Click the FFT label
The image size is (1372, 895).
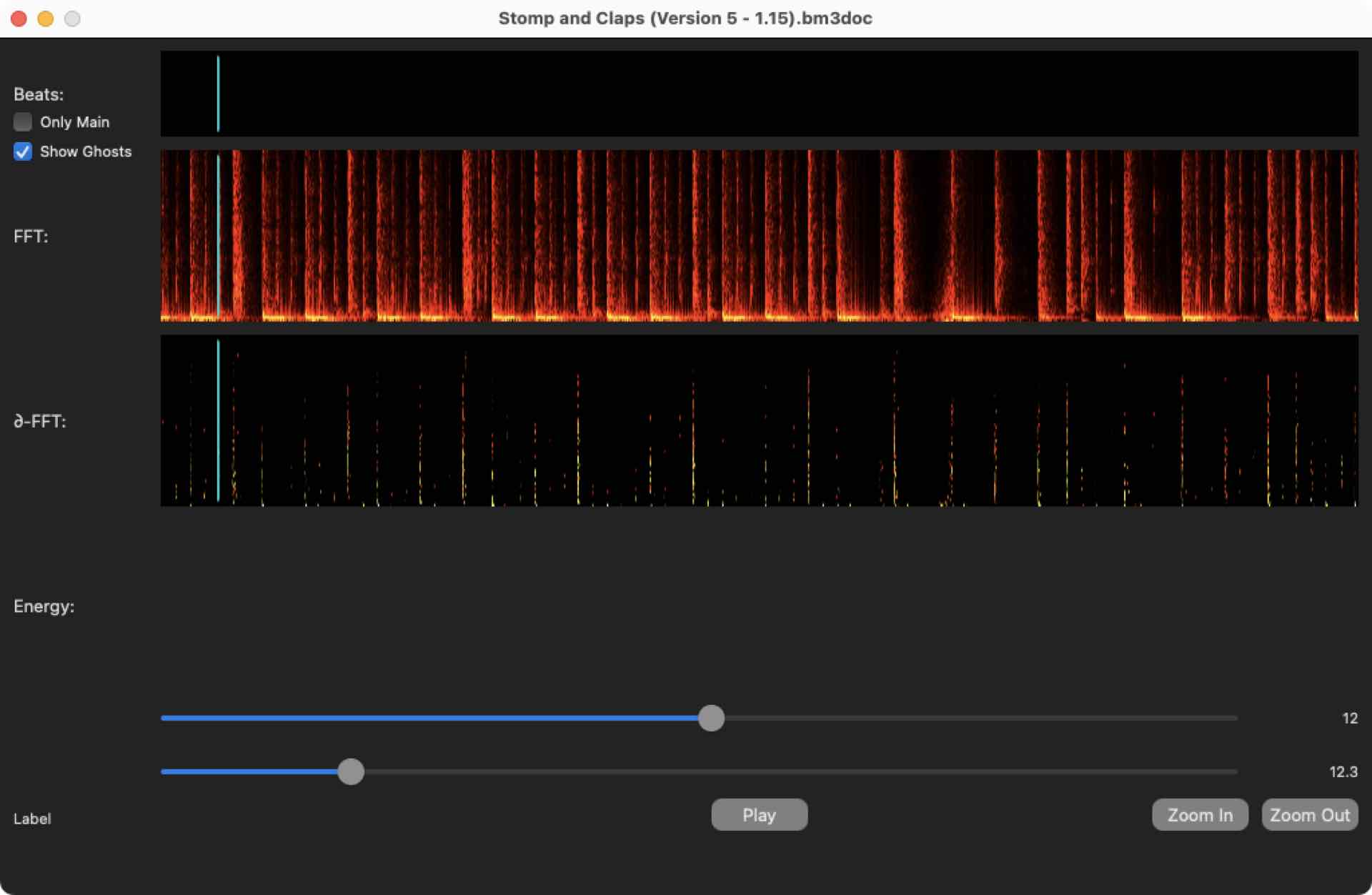(x=31, y=236)
